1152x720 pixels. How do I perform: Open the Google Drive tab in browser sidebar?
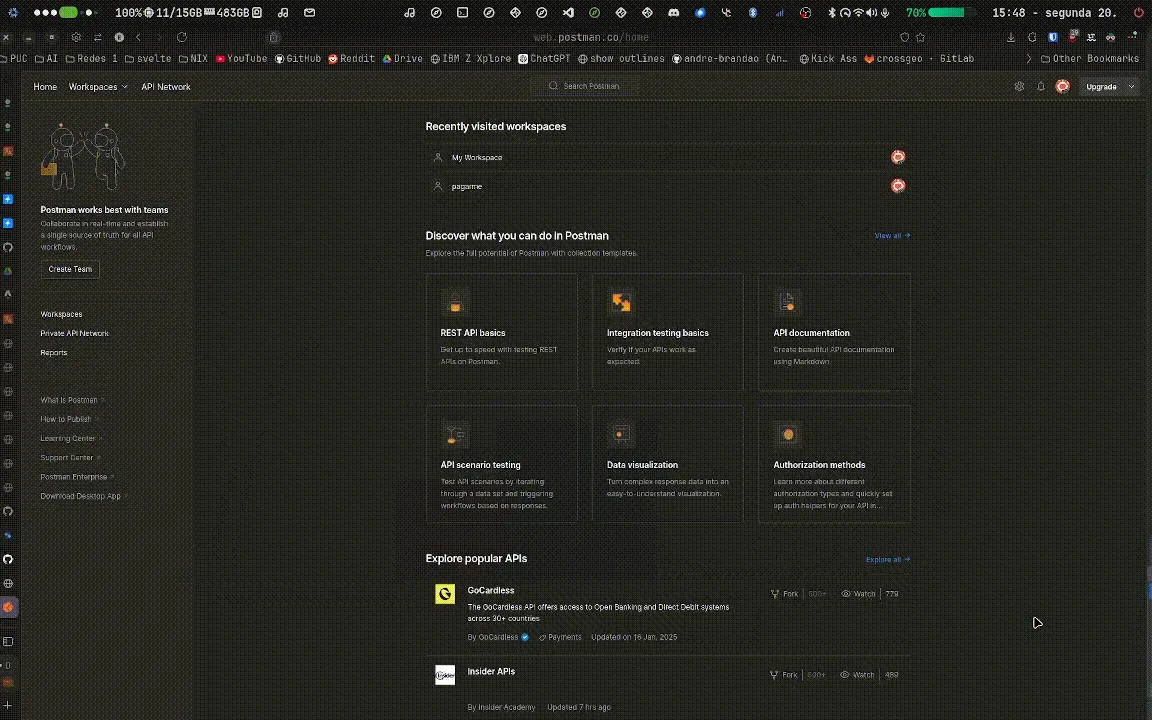(8, 271)
